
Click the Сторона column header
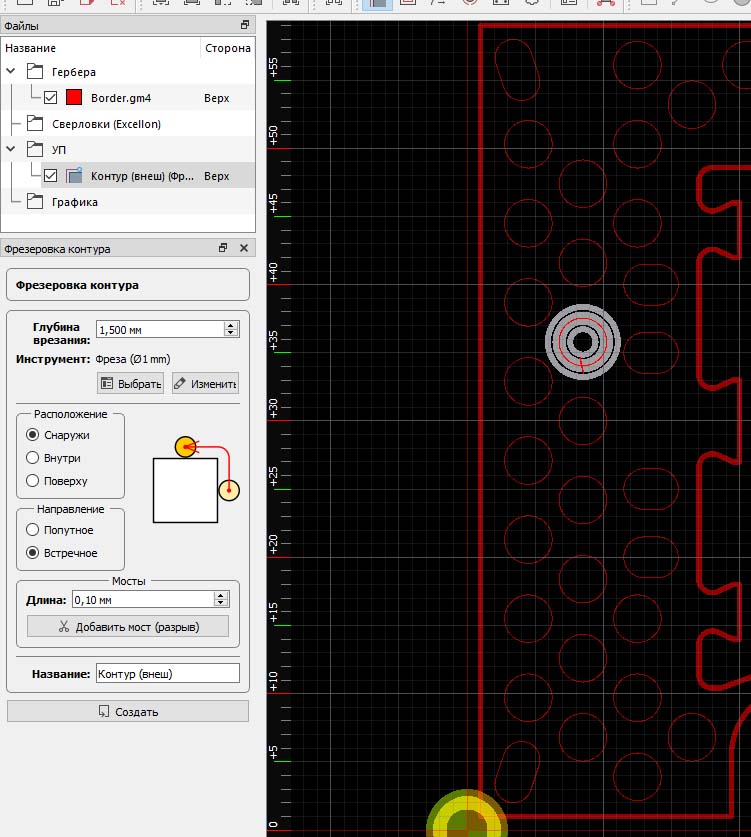coord(228,48)
